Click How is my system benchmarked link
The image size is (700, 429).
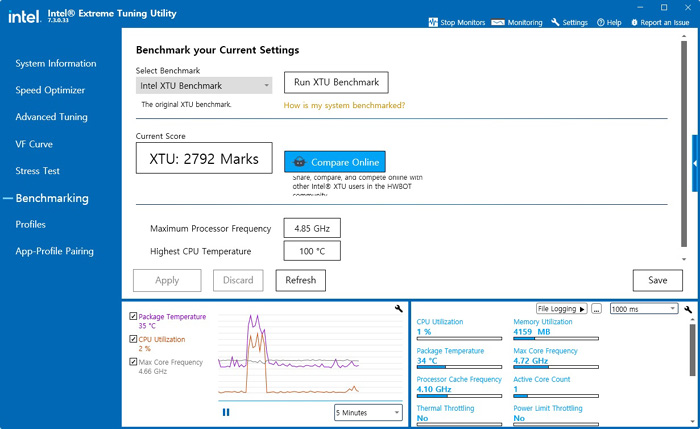tap(344, 105)
